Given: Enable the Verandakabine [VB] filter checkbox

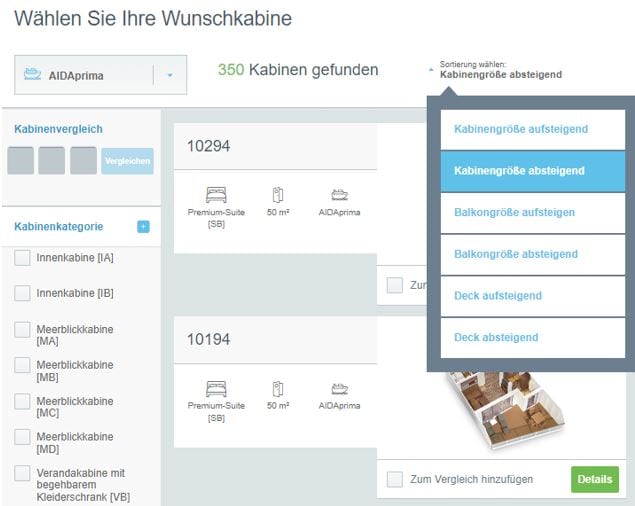Looking at the screenshot, I should click(x=22, y=473).
